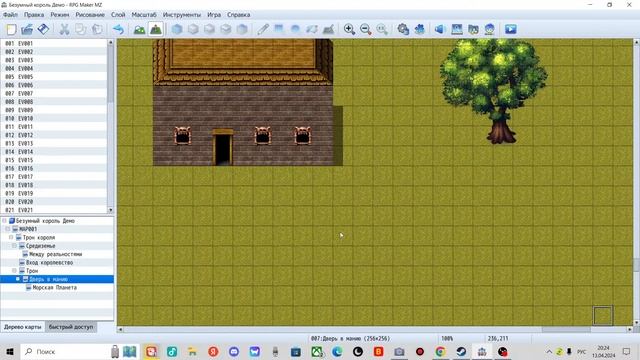Select the Морская Планета map
The height and width of the screenshot is (360, 640).
click(54, 287)
